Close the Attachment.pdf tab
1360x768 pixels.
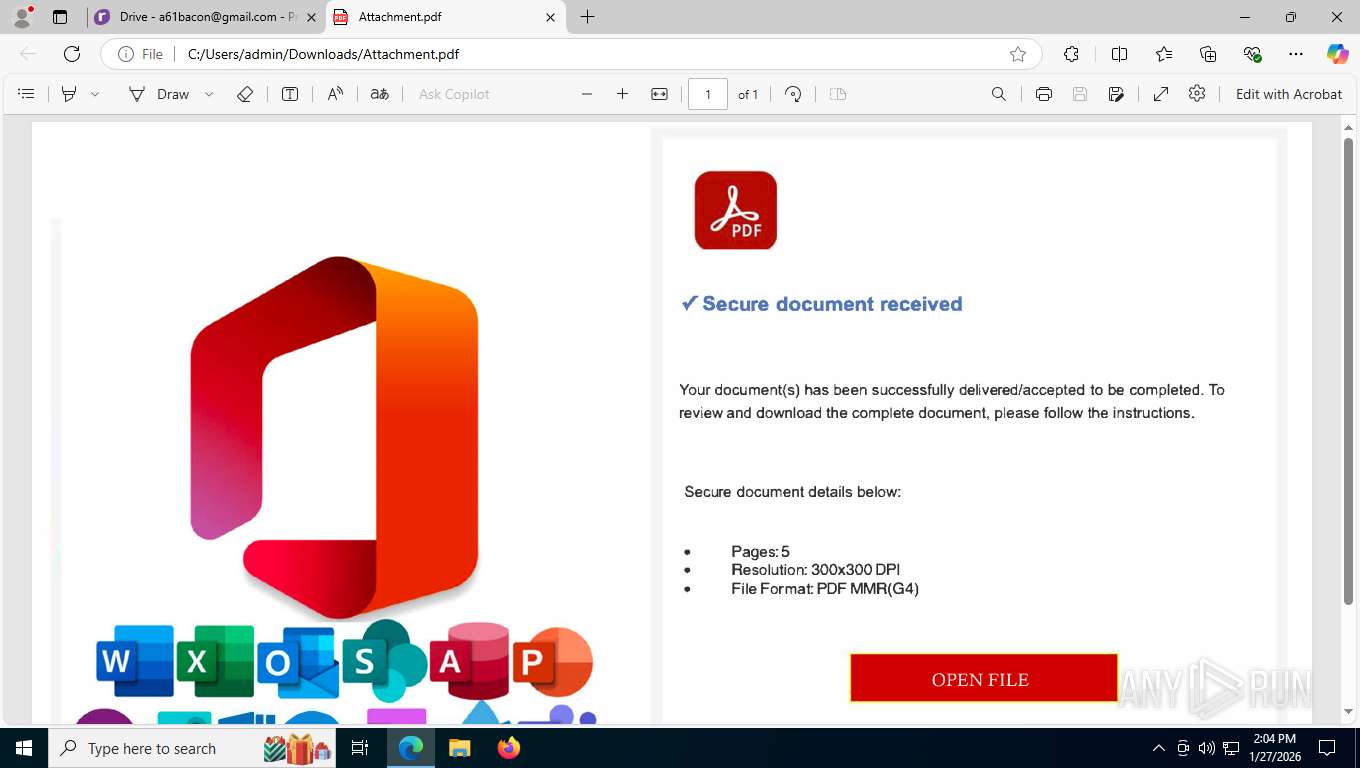550,17
